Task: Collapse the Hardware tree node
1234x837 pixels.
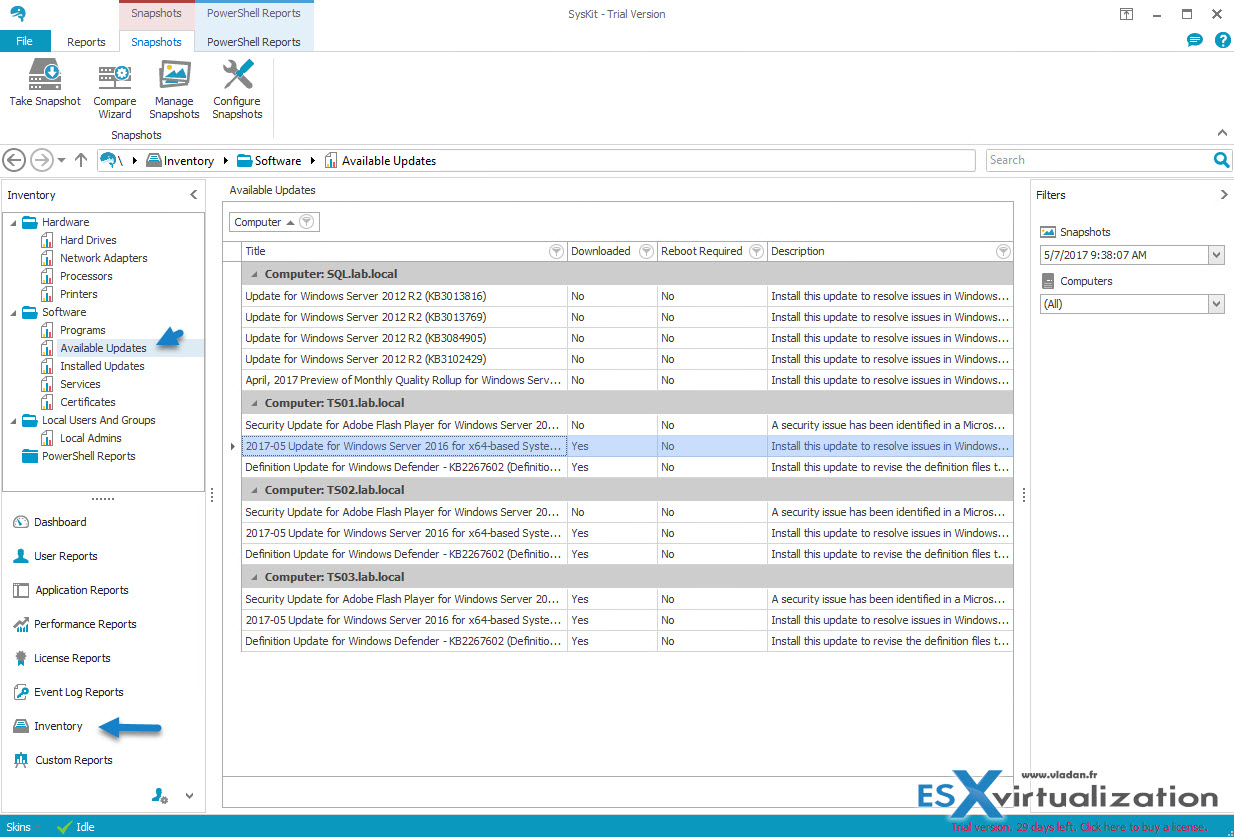Action: tap(13, 222)
